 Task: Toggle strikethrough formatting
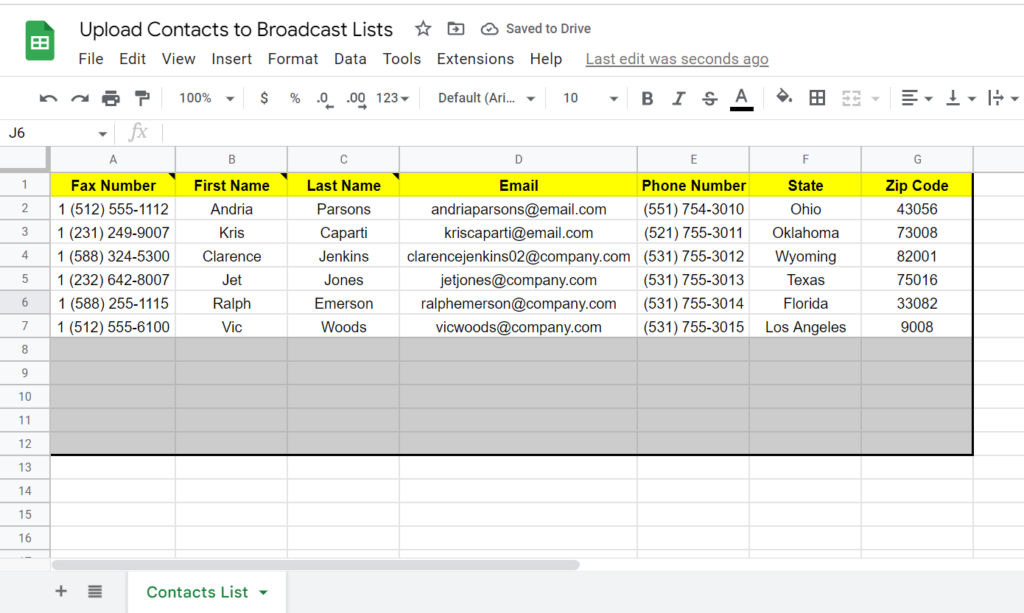pos(710,99)
